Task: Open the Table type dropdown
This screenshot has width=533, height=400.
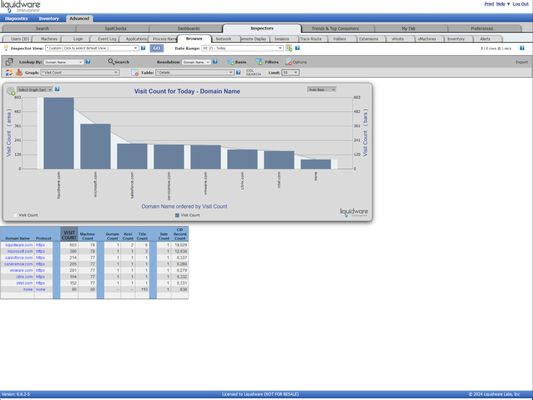Action: [x=195, y=72]
